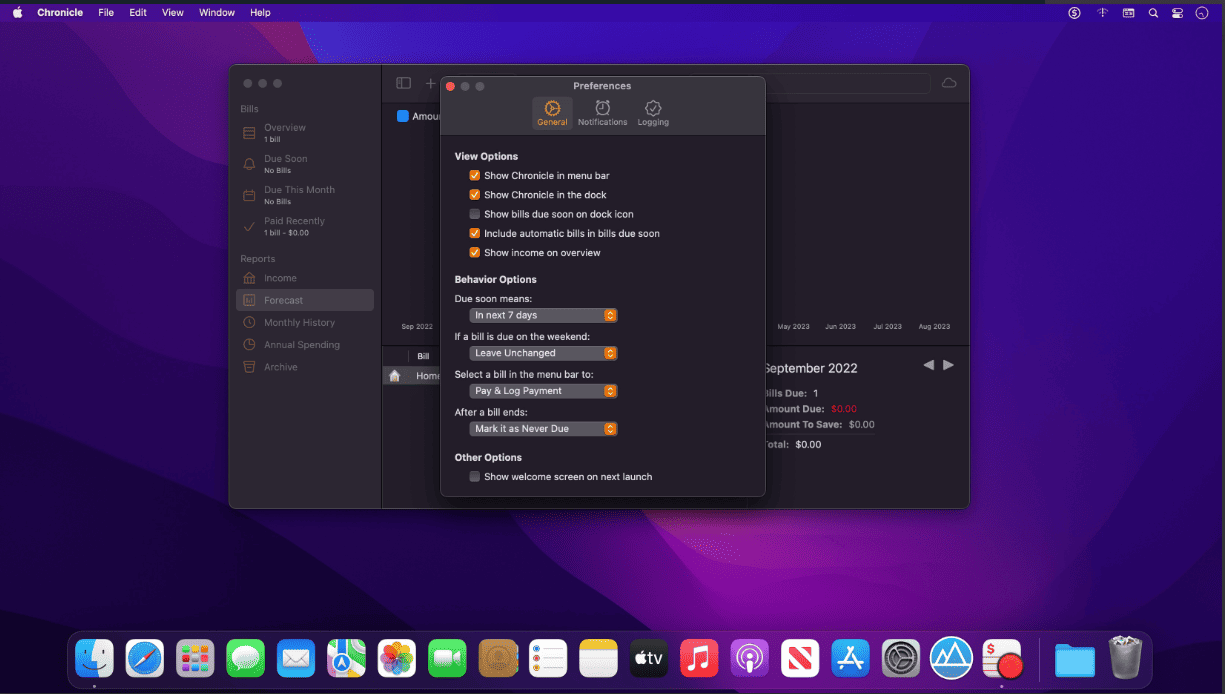This screenshot has height=694, width=1225.
Task: Go to previous month with left arrow
Action: pyautogui.click(x=928, y=365)
